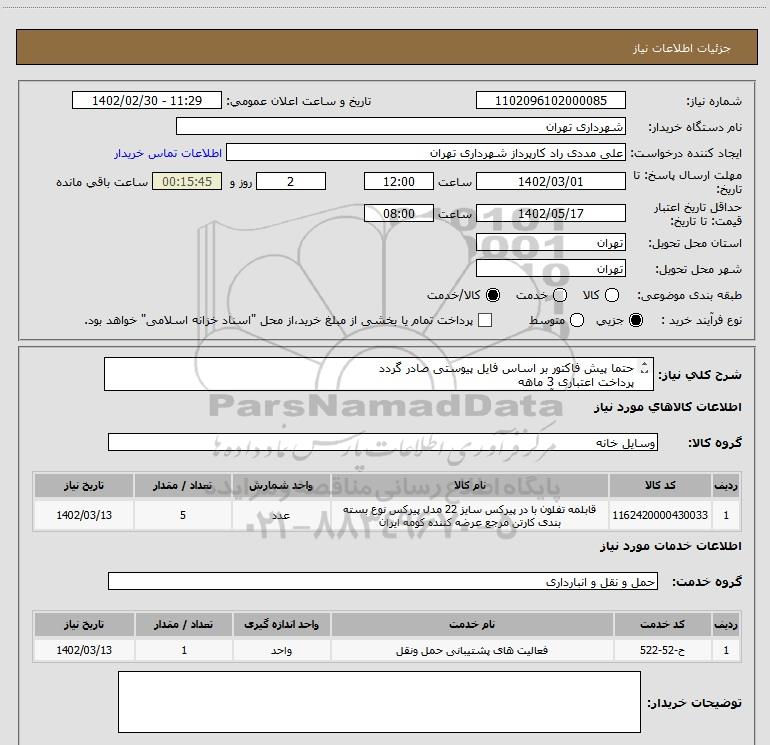Viewport: 770px width, 745px height.
Task: Select product code 1162420000430033 in table
Action: [670, 515]
